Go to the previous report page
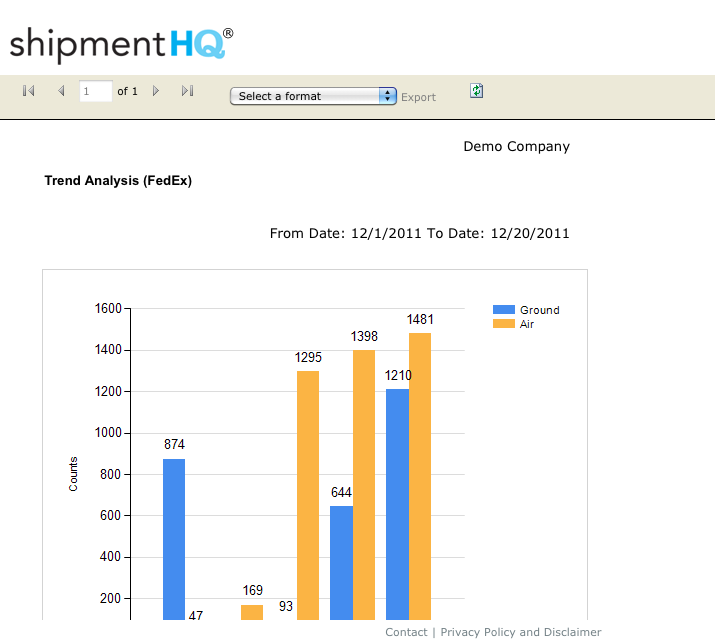715x644 pixels. pyautogui.click(x=61, y=91)
